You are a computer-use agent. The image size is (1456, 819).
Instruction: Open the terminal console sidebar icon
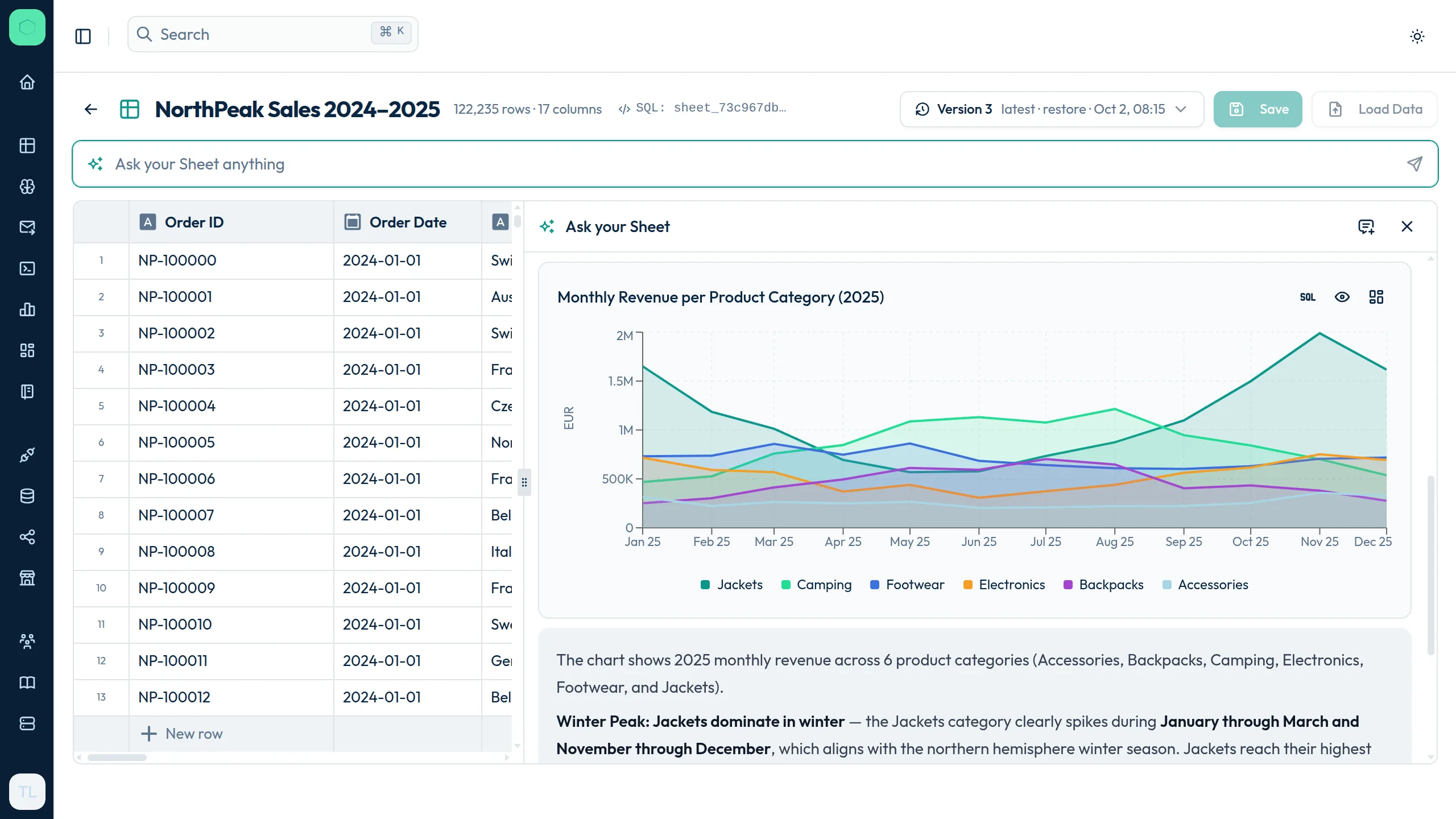pos(27,268)
